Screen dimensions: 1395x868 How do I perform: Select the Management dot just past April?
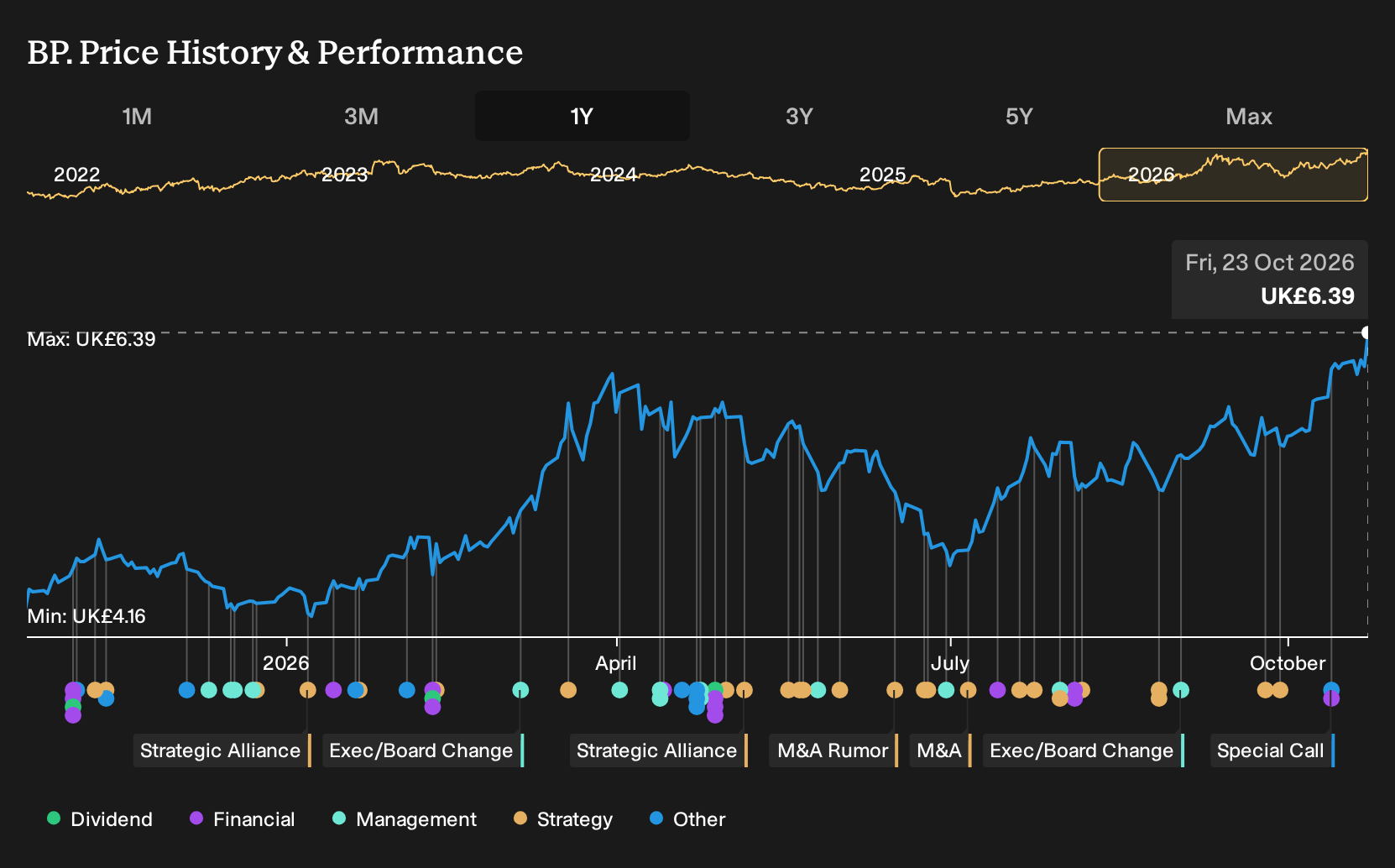[x=619, y=690]
